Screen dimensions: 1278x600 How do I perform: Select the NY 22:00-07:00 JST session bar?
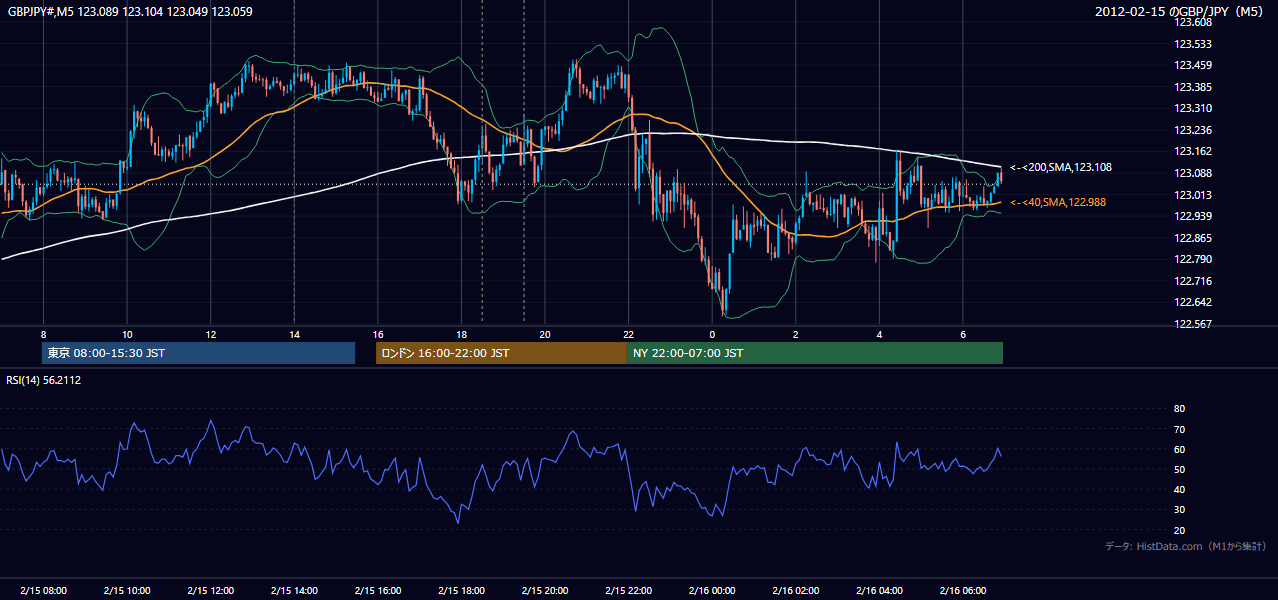point(815,353)
